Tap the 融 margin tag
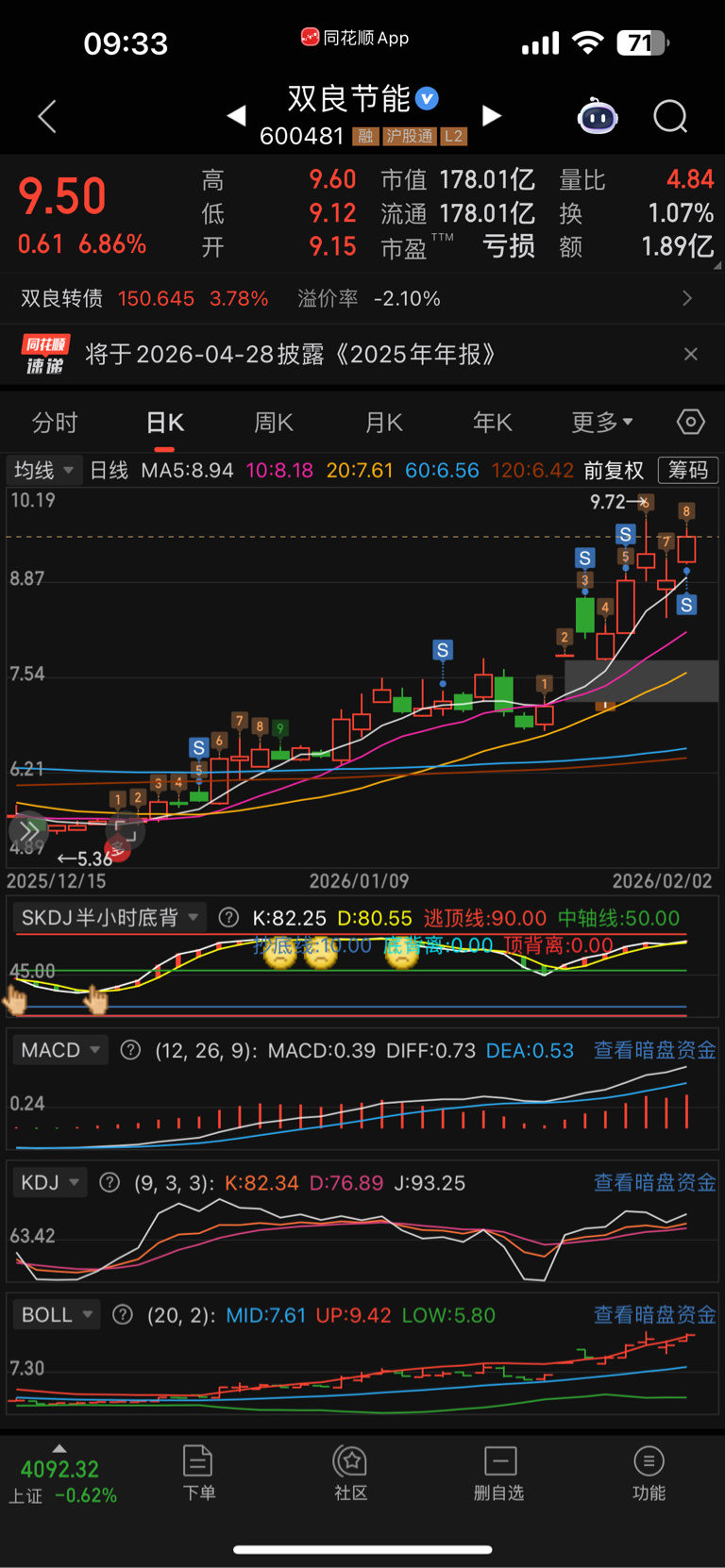This screenshot has height=1568, width=725. 365,137
